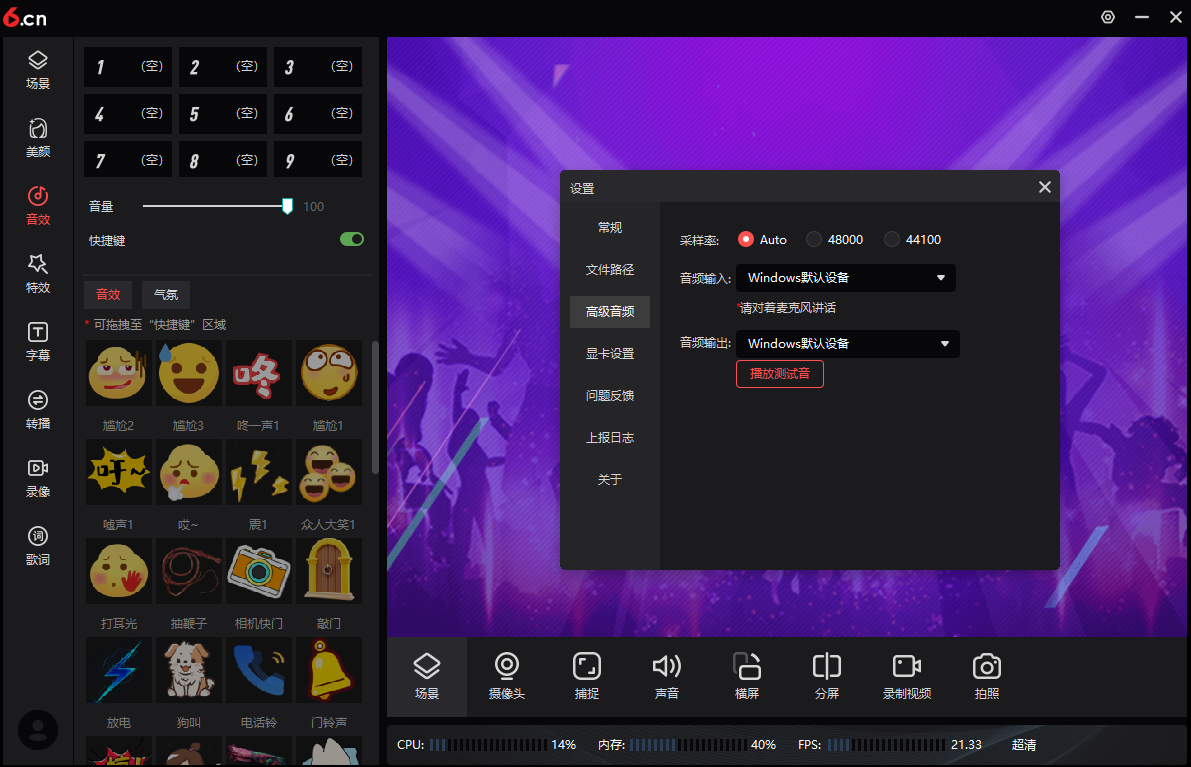Select the 特效 effects sidebar icon
Image resolution: width=1191 pixels, height=767 pixels.
tap(38, 273)
